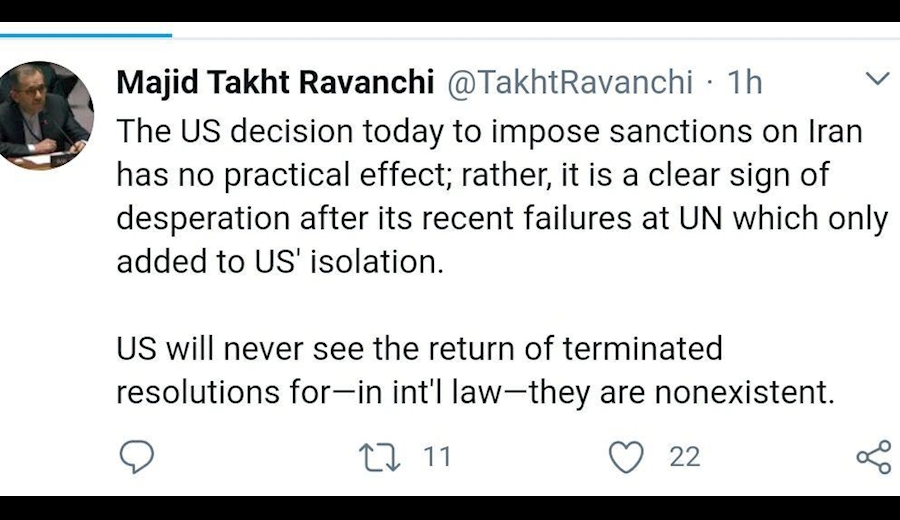Click the 1h timestamp of the tweet
This screenshot has width=900, height=520.
(x=744, y=82)
